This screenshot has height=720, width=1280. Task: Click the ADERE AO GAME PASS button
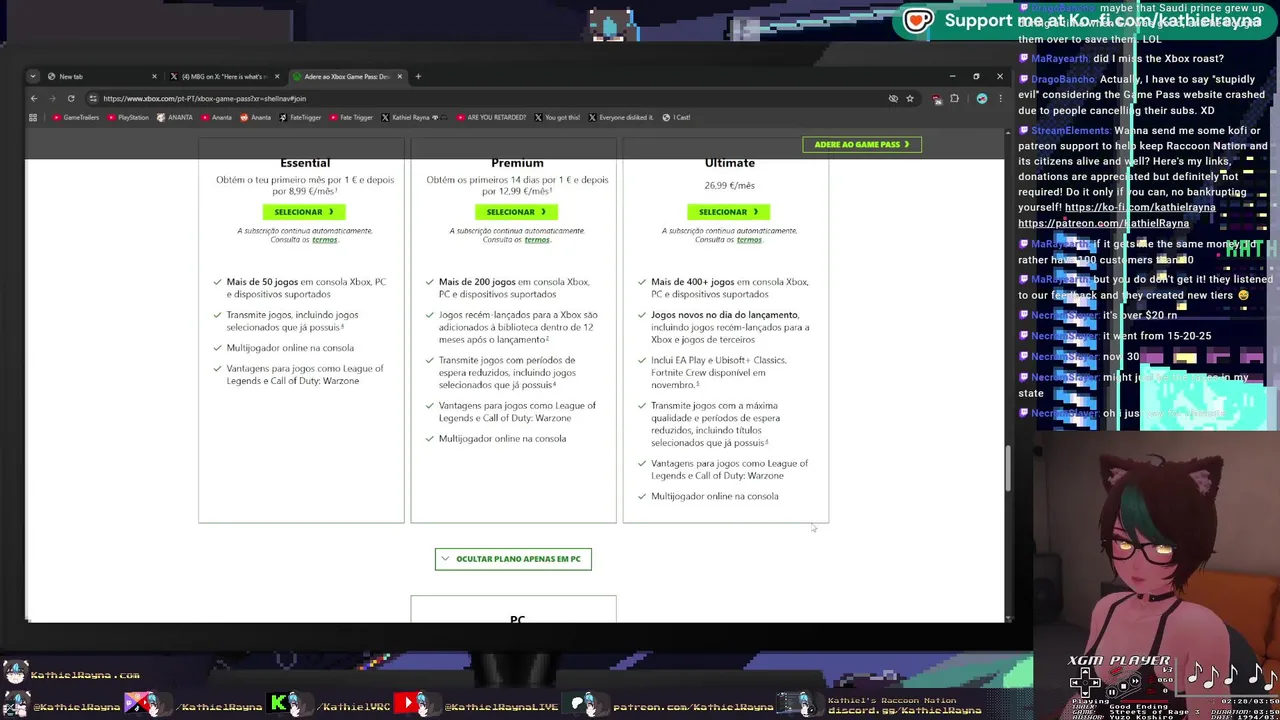click(861, 144)
